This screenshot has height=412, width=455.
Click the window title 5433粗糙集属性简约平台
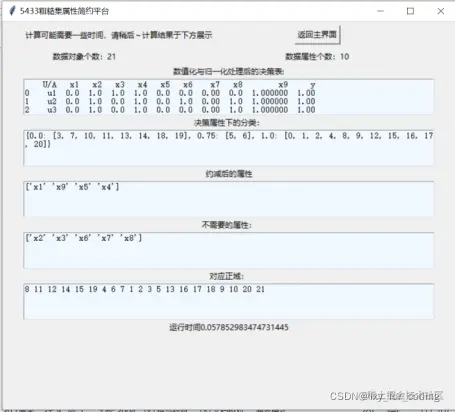click(64, 11)
